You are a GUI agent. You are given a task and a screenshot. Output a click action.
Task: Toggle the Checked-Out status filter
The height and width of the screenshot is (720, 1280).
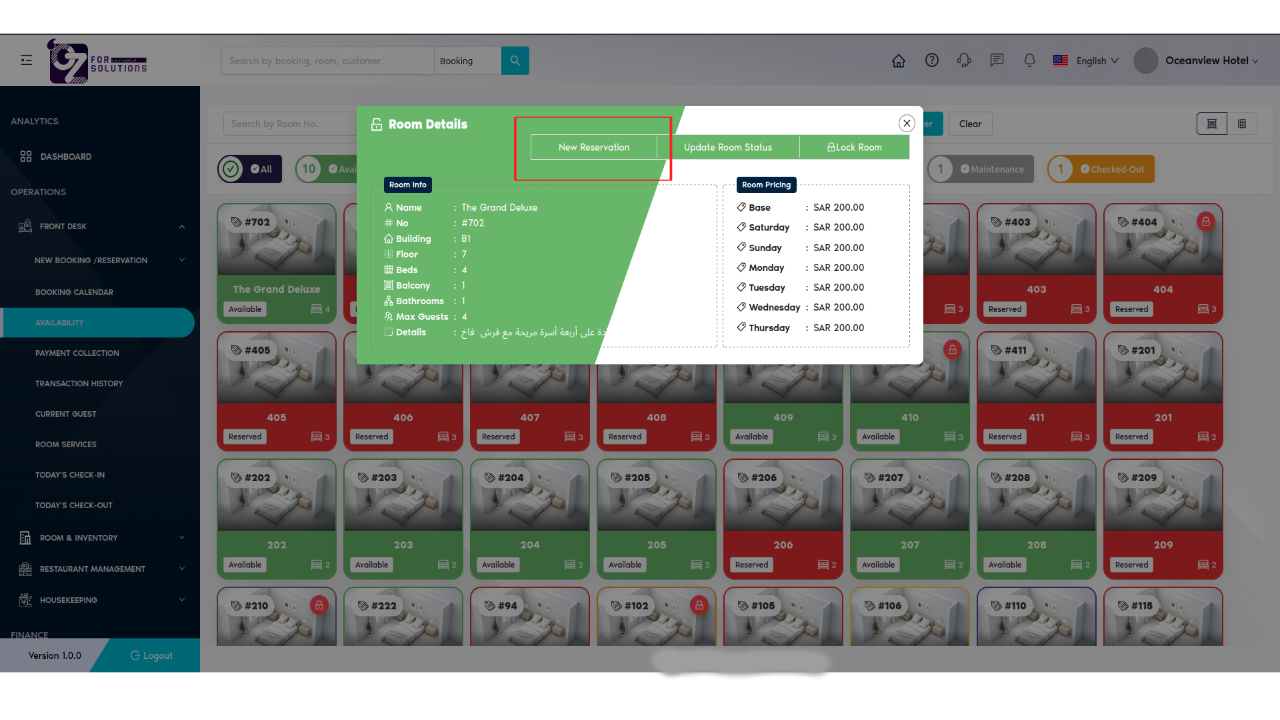coord(1100,169)
